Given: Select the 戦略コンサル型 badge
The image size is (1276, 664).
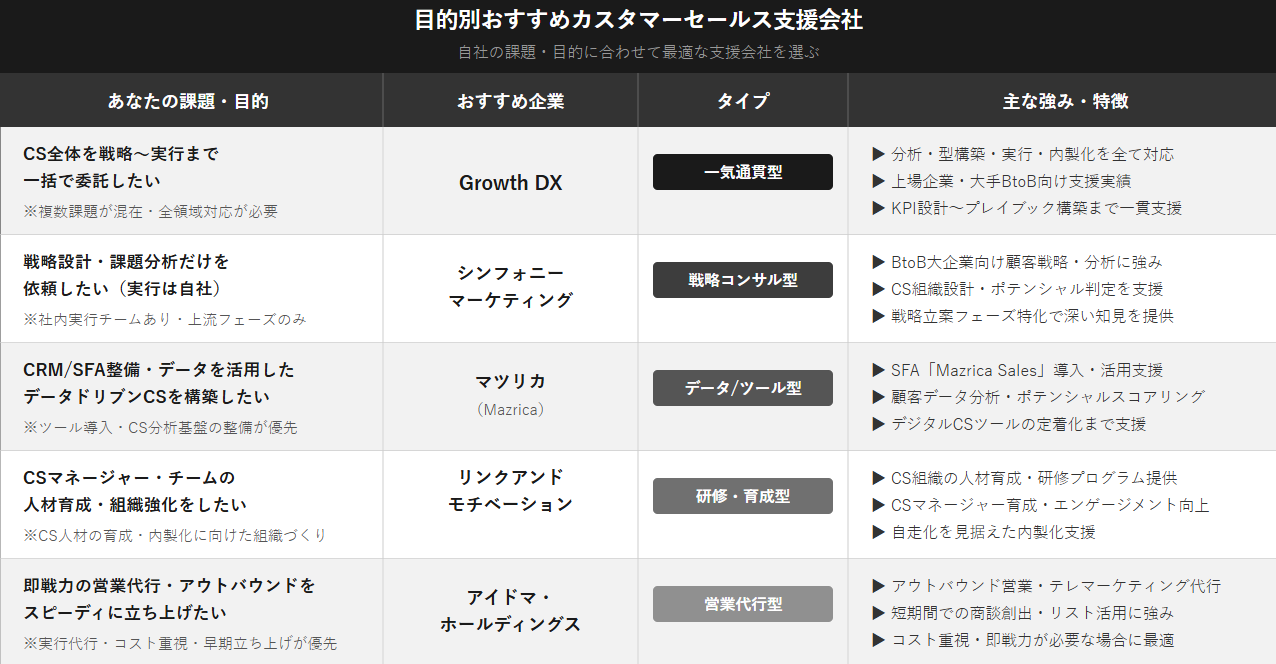Looking at the screenshot, I should (x=743, y=280).
